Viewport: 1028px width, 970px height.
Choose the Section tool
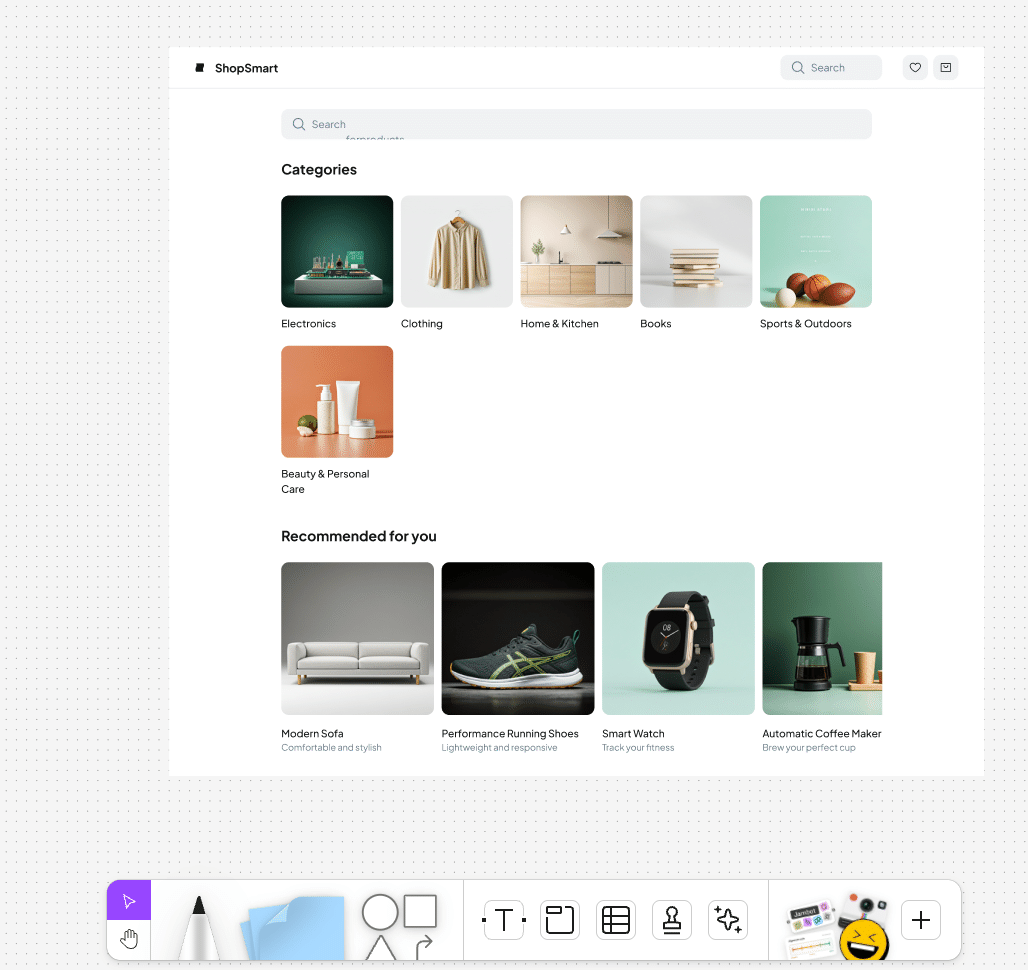tap(560, 920)
